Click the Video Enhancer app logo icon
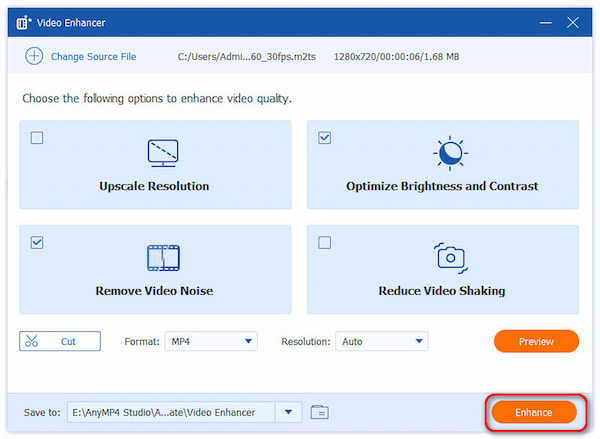Screen dimensions: 600x439 click(x=22, y=22)
